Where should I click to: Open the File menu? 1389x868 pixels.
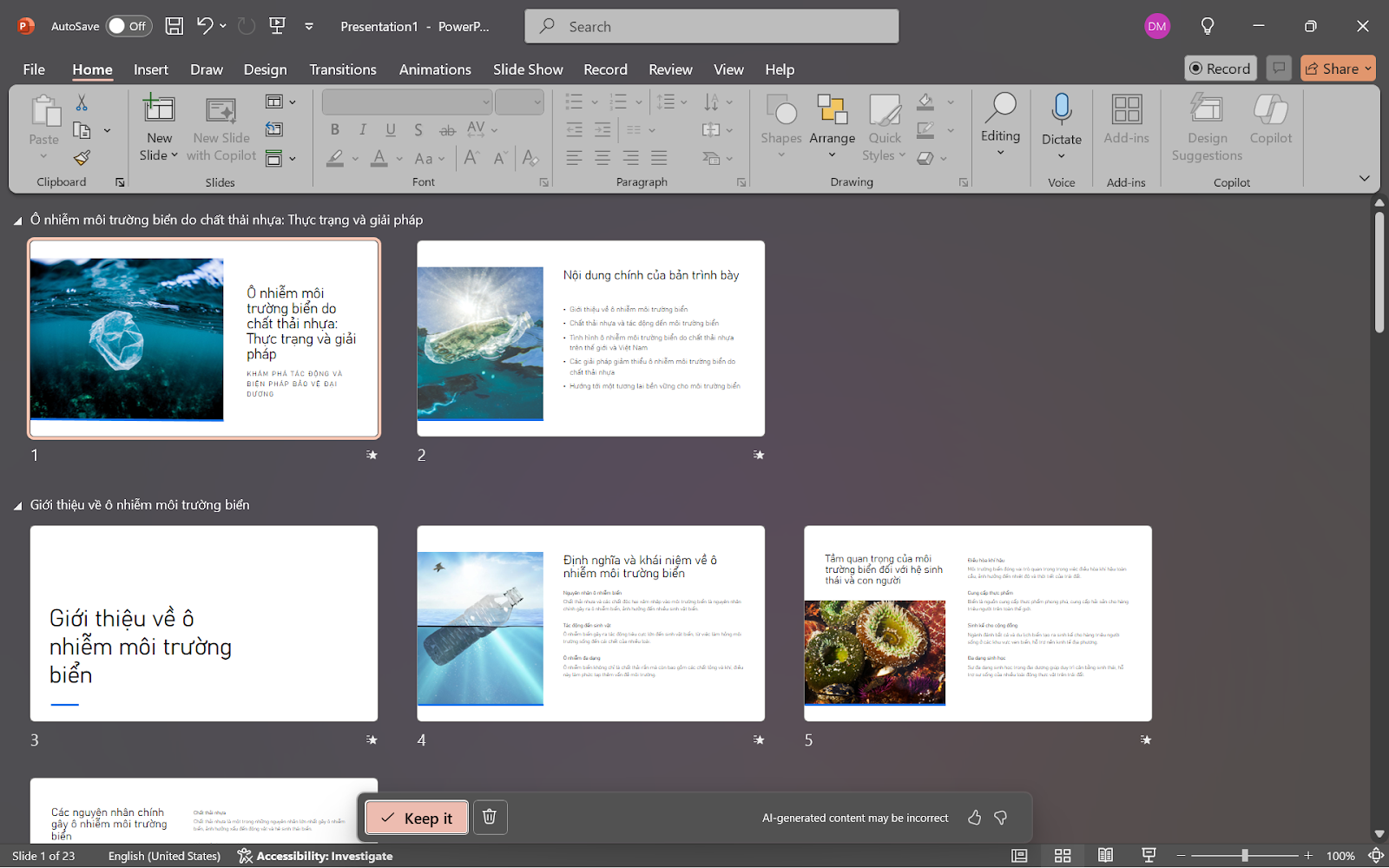pos(34,69)
